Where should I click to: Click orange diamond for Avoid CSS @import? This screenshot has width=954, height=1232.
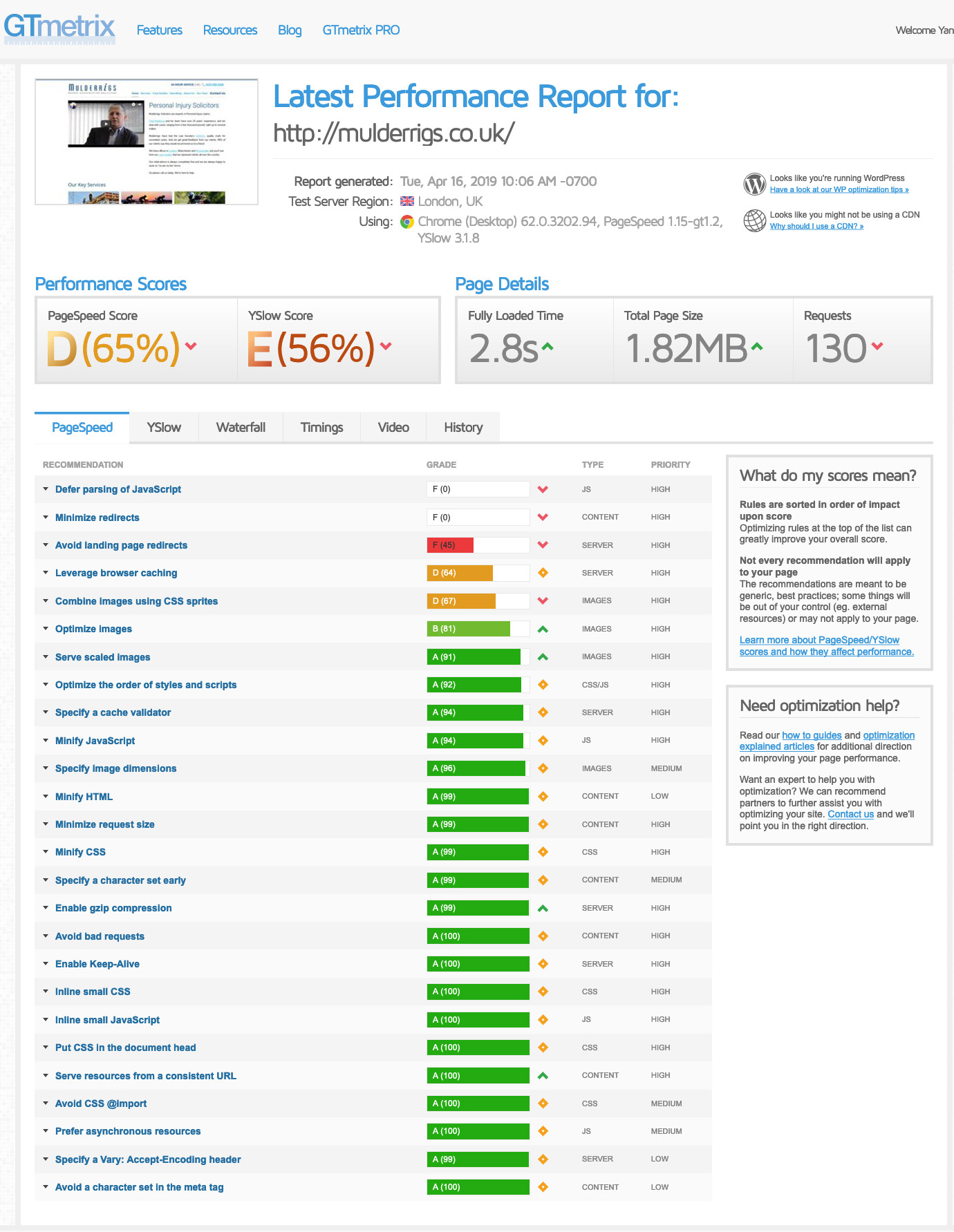click(x=543, y=1103)
